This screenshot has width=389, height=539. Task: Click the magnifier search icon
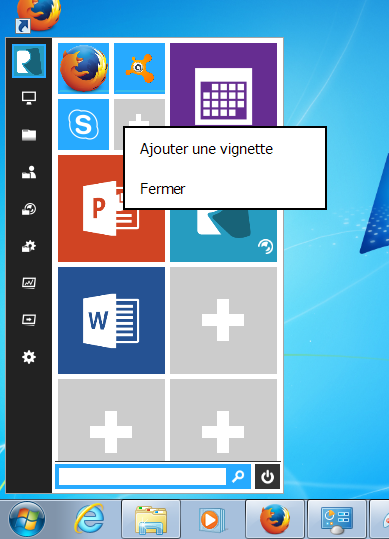click(x=238, y=476)
